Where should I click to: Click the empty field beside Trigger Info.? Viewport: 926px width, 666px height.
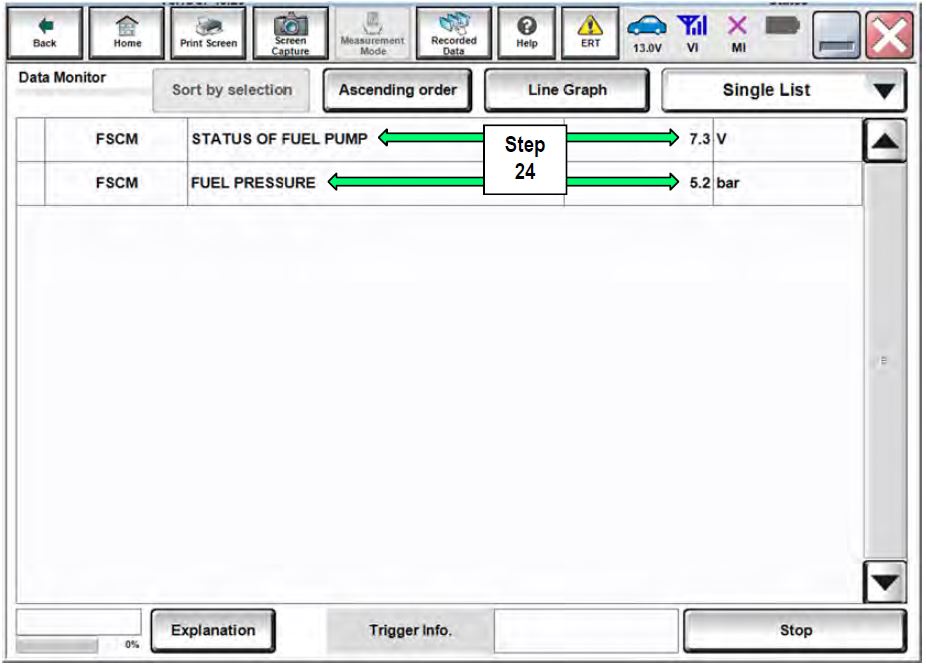click(x=586, y=631)
